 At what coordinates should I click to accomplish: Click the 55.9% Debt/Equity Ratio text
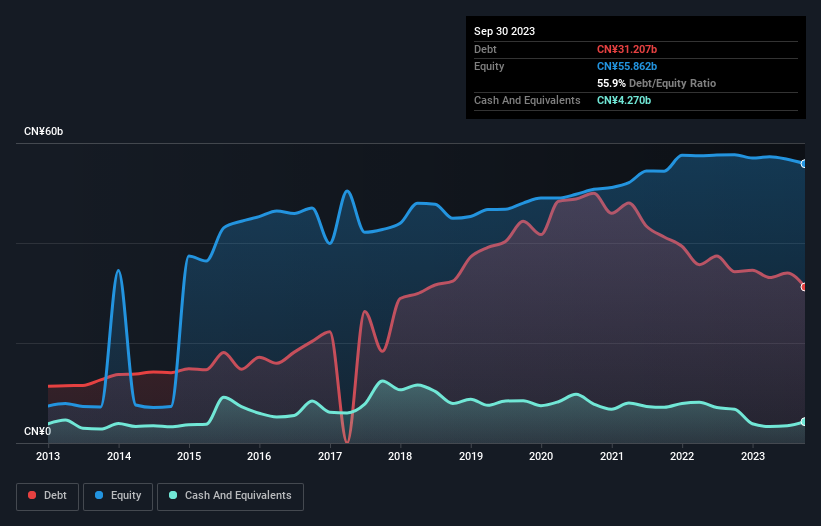(x=656, y=83)
